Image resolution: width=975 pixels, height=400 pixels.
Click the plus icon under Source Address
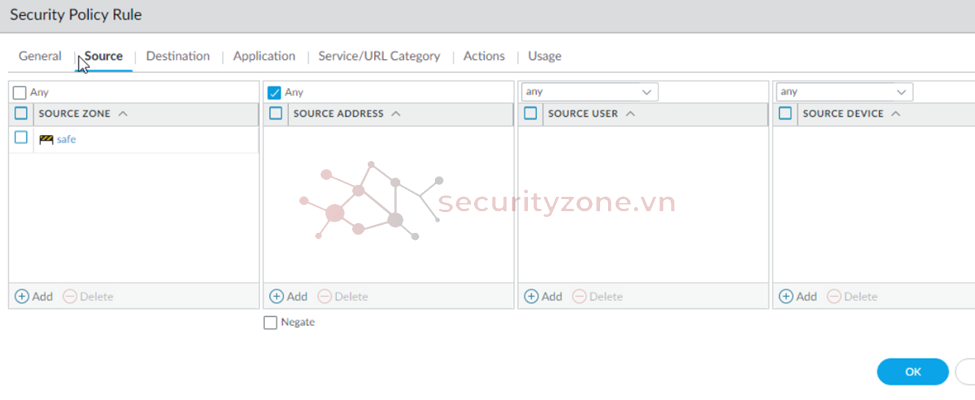(x=277, y=296)
